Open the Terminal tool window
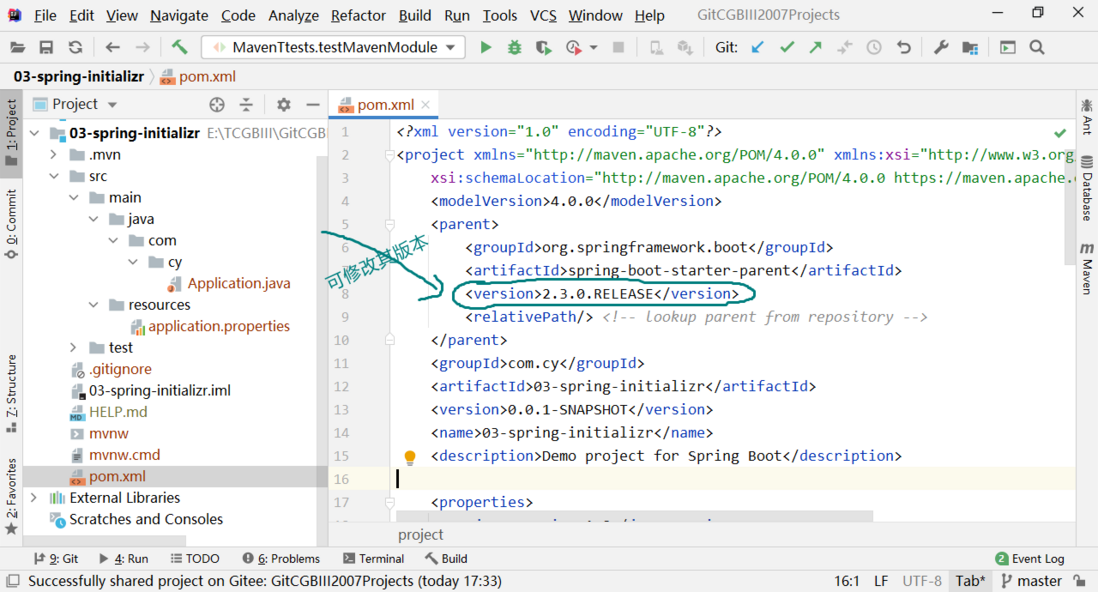Viewport: 1098px width, 592px height. [x=374, y=558]
